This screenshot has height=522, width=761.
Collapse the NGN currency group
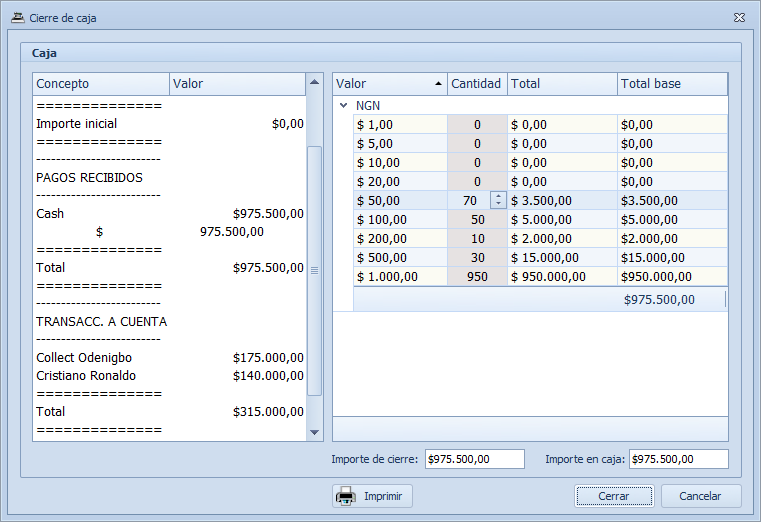[x=344, y=105]
